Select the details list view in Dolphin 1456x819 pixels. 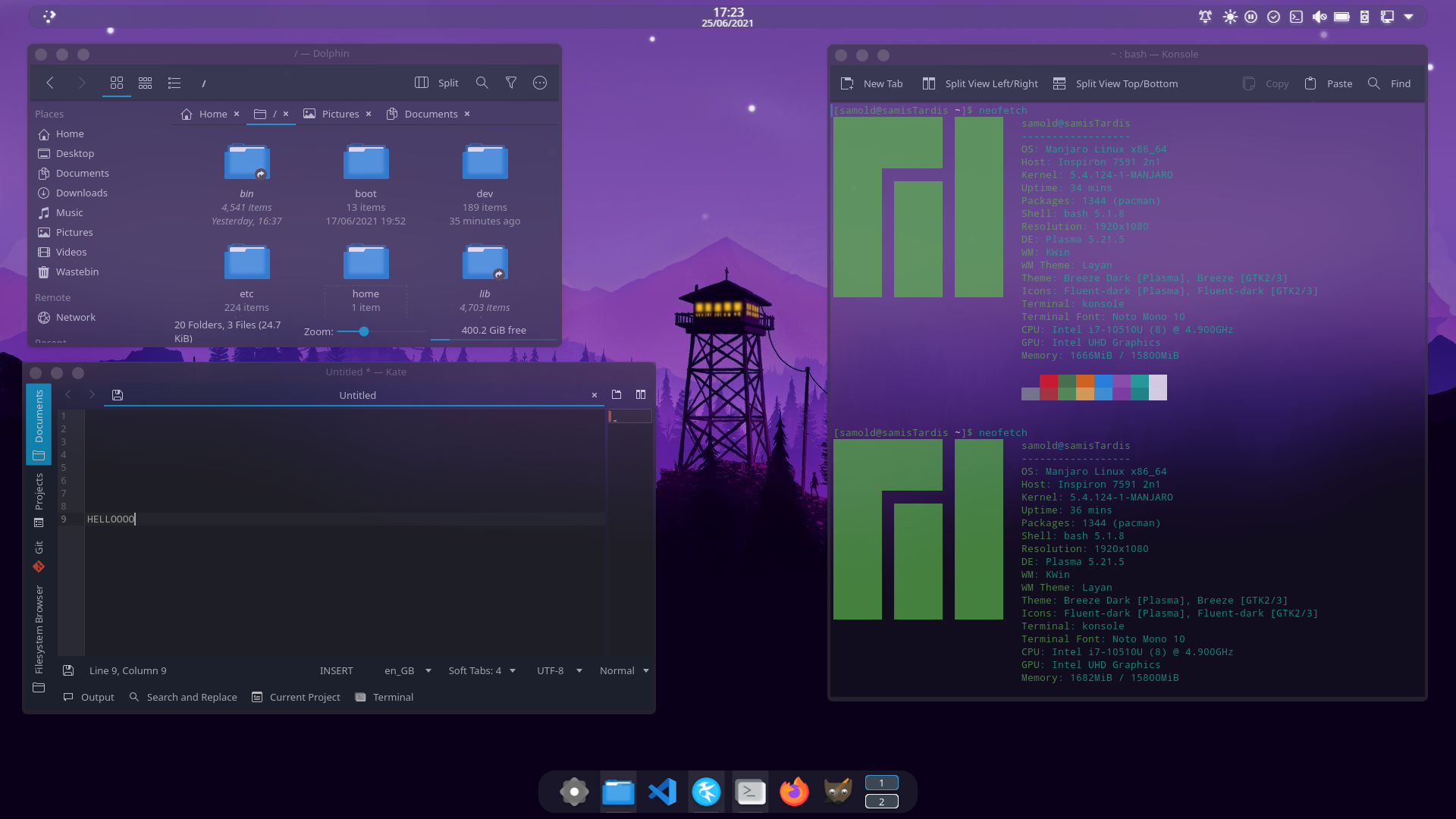[174, 83]
